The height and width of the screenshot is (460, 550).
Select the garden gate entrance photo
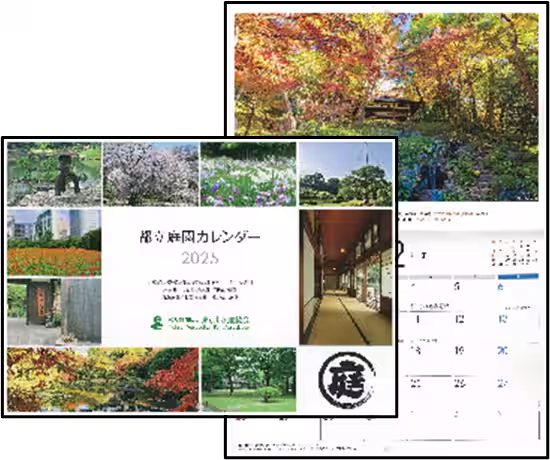click(x=54, y=312)
